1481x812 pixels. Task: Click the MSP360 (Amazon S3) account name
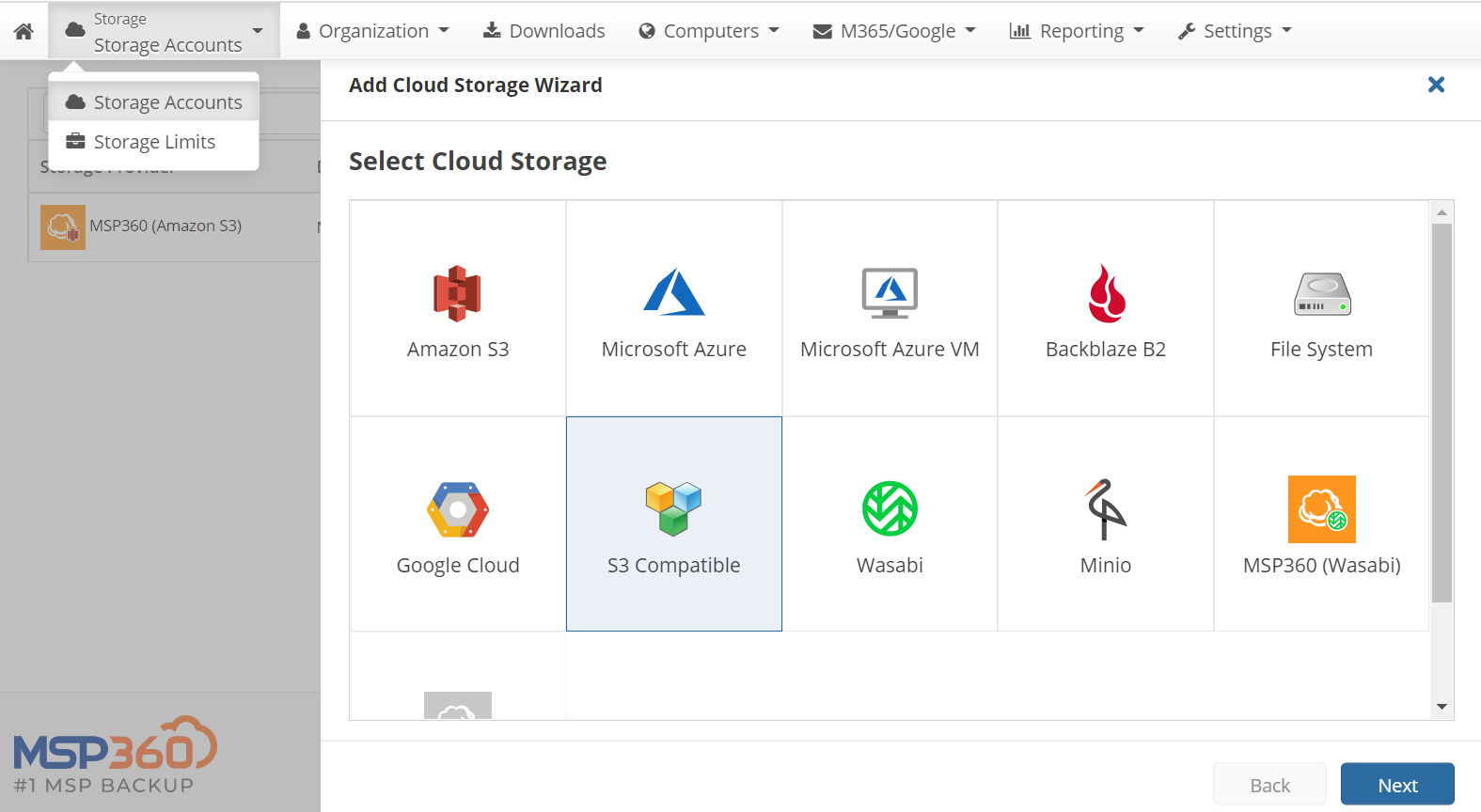[x=165, y=226]
